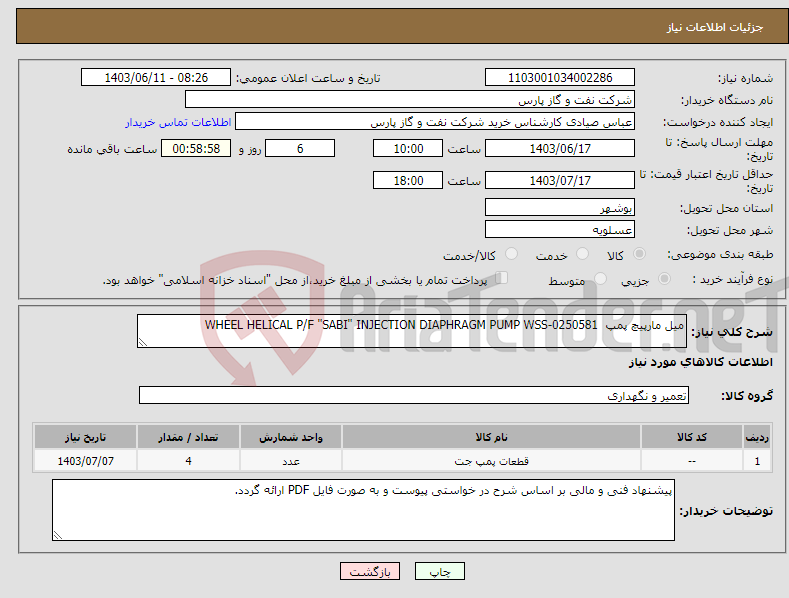Click the resize handle of the description text area
Viewport: 789px width, 598px height.
coord(143,342)
